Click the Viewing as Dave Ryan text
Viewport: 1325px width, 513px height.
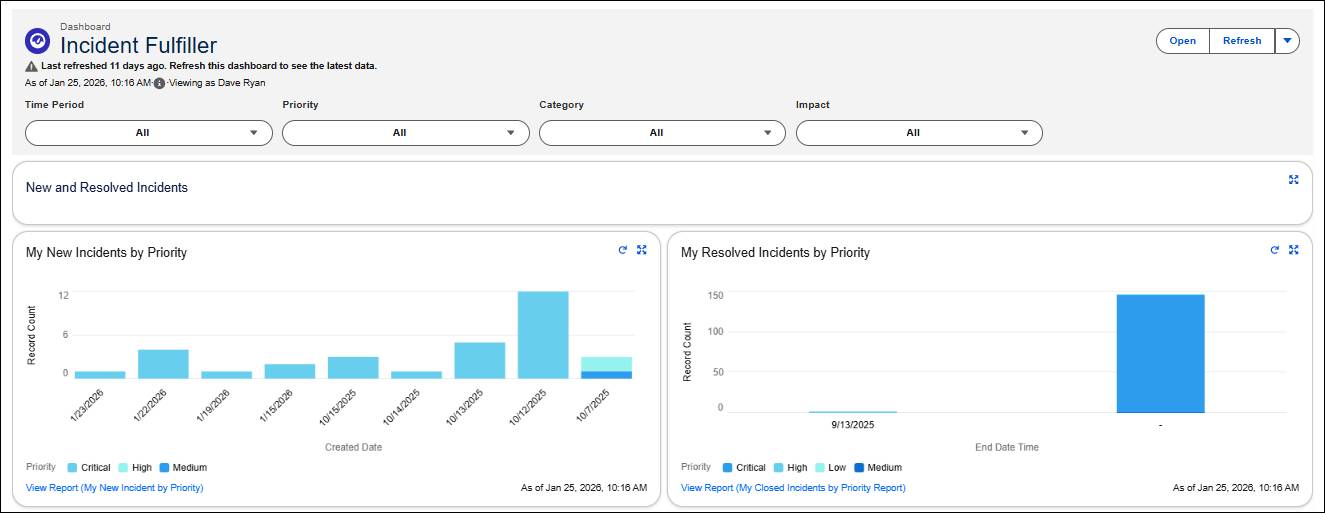[217, 83]
